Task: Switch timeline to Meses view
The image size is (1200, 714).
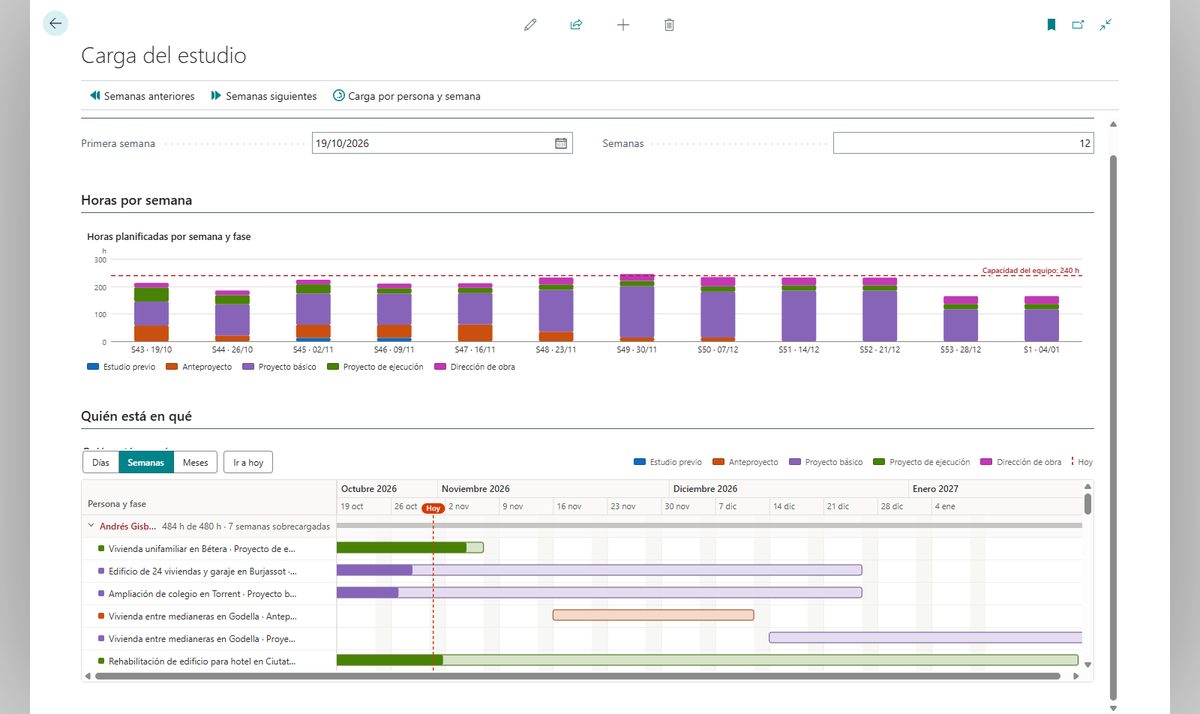Action: (195, 462)
